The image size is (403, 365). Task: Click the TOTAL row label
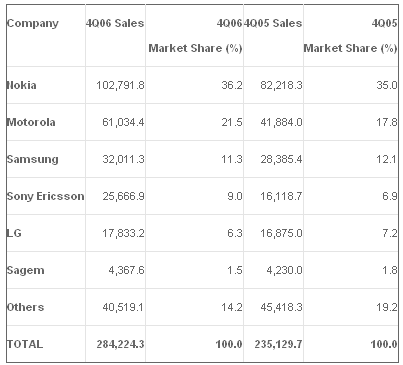coord(25,344)
